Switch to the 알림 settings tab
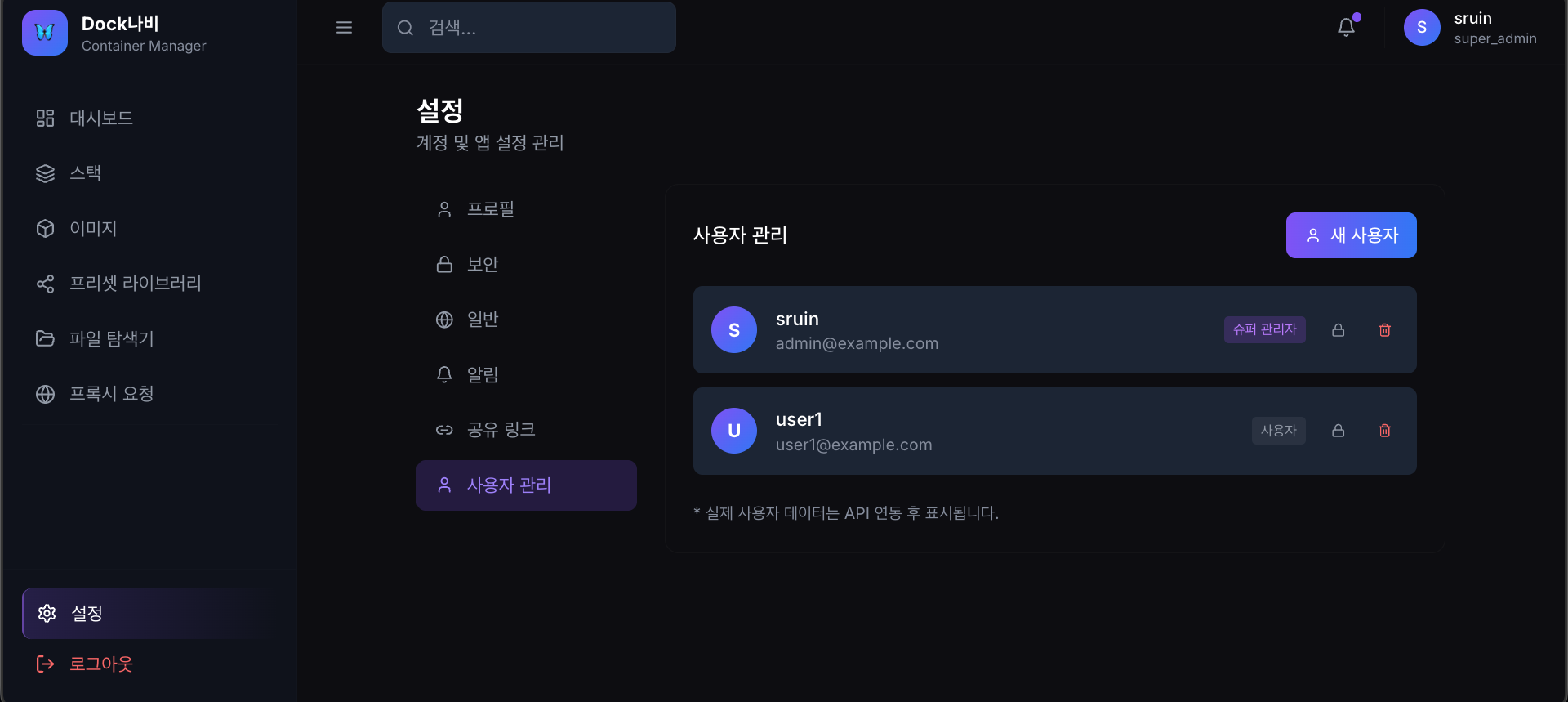Image resolution: width=1568 pixels, height=702 pixels. [482, 374]
